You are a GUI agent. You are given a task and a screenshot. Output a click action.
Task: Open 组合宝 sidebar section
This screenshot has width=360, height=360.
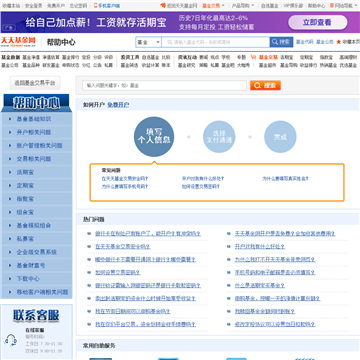(x=36, y=212)
